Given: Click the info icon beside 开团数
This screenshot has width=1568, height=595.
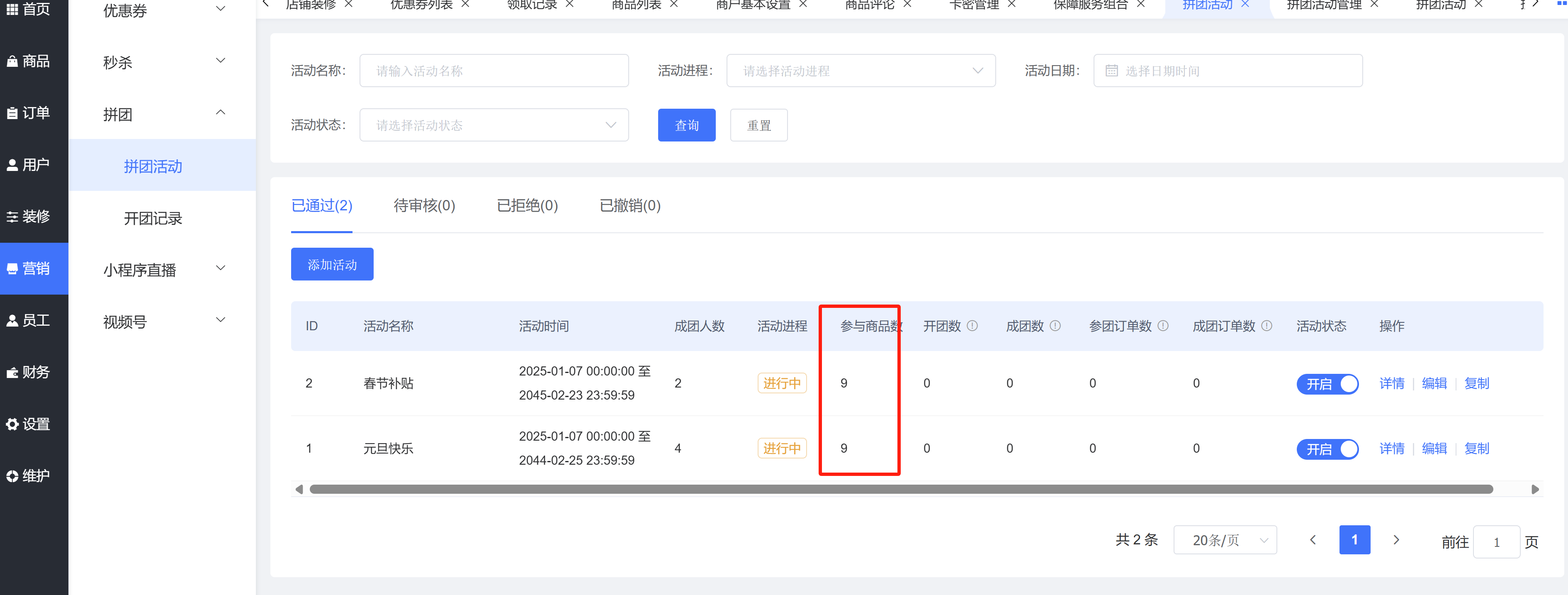Looking at the screenshot, I should [972, 326].
